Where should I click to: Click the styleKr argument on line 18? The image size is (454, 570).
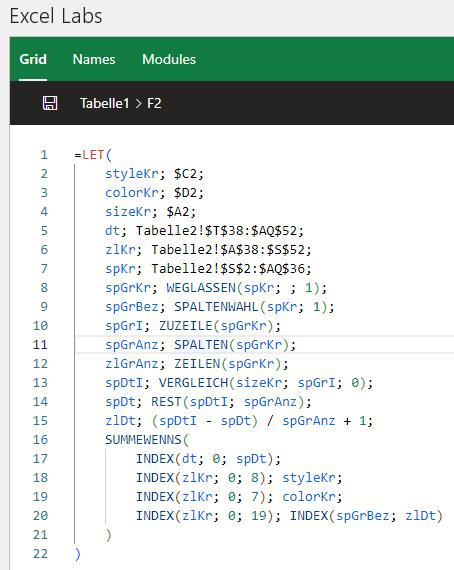pos(309,478)
